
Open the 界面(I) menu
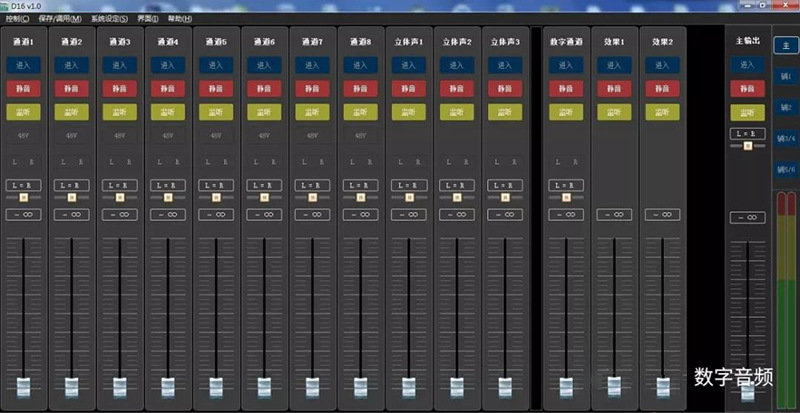[x=148, y=19]
